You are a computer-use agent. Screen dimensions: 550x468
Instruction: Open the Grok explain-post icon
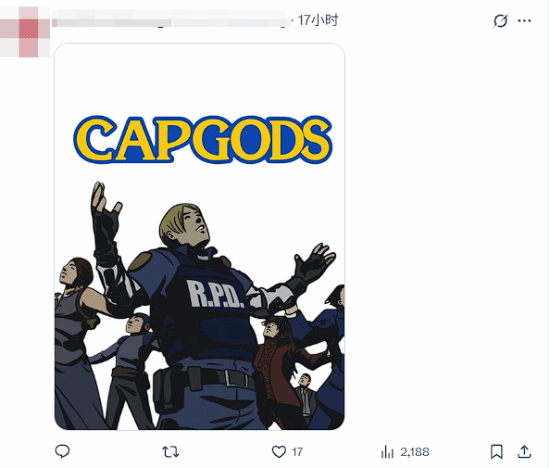[500, 21]
